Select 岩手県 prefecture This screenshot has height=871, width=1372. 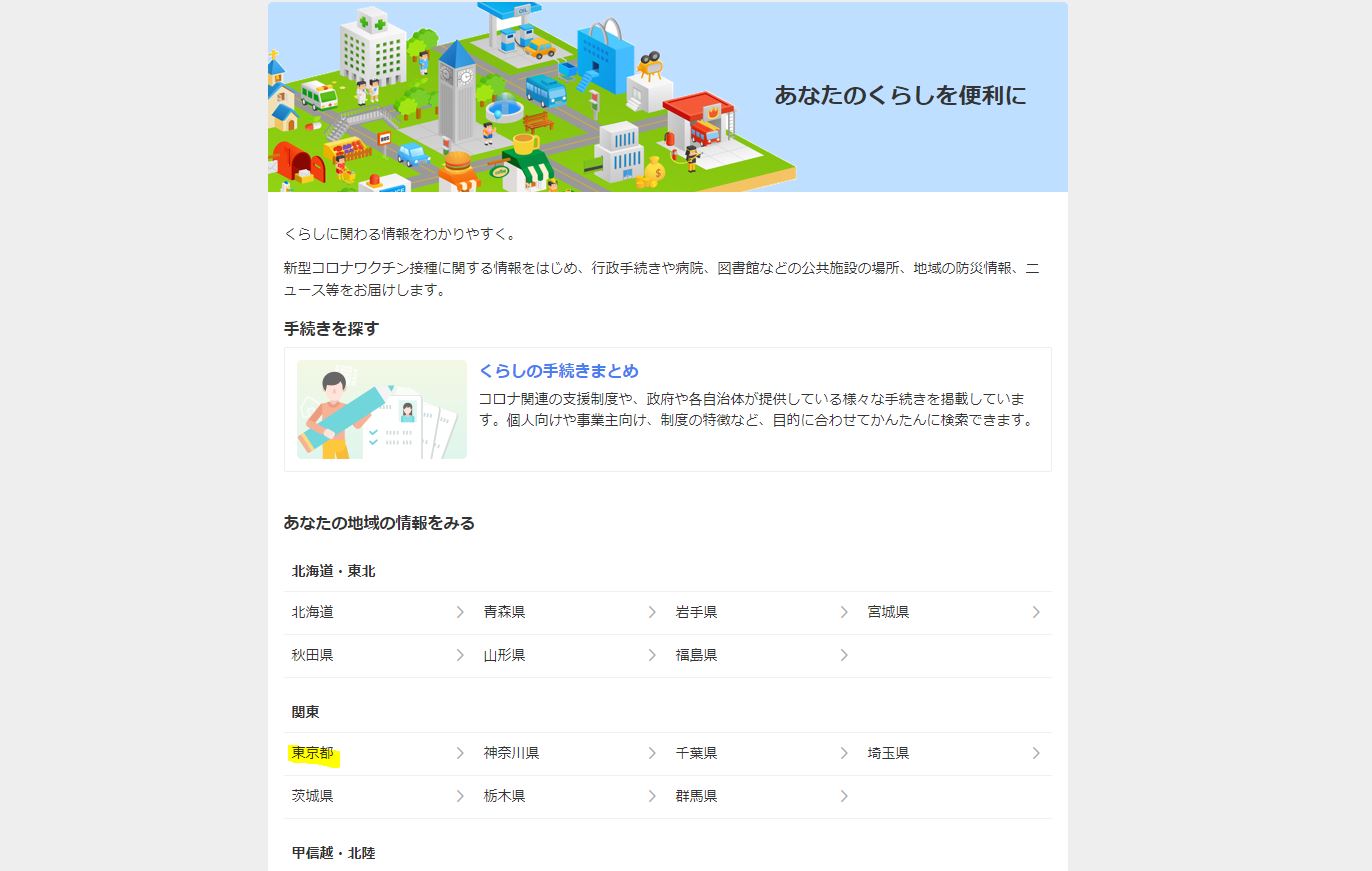click(x=696, y=612)
